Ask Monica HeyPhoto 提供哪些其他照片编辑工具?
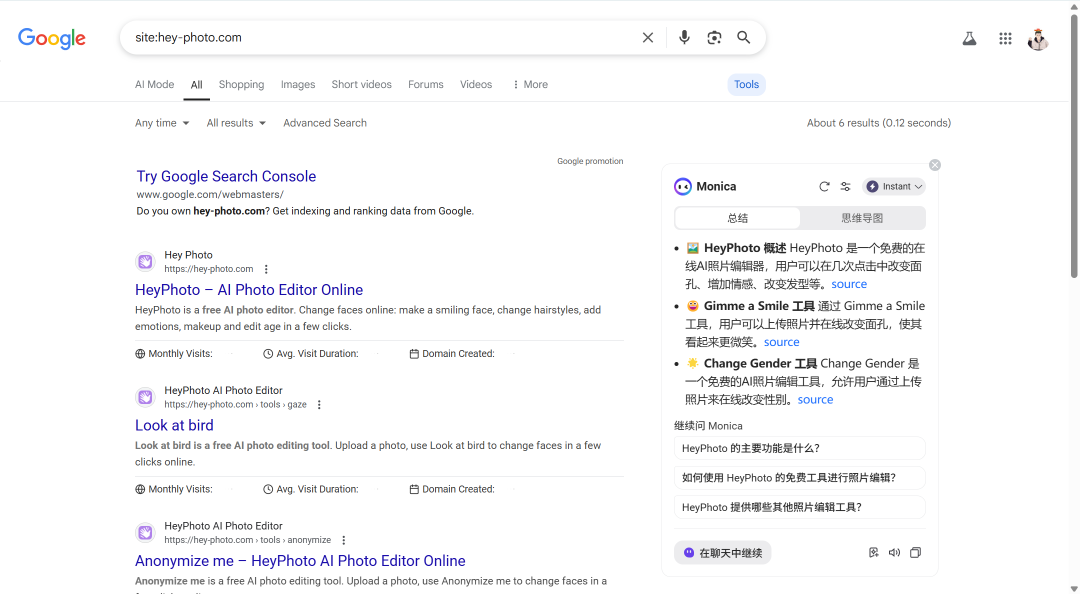The height and width of the screenshot is (594, 1080). tap(799, 507)
